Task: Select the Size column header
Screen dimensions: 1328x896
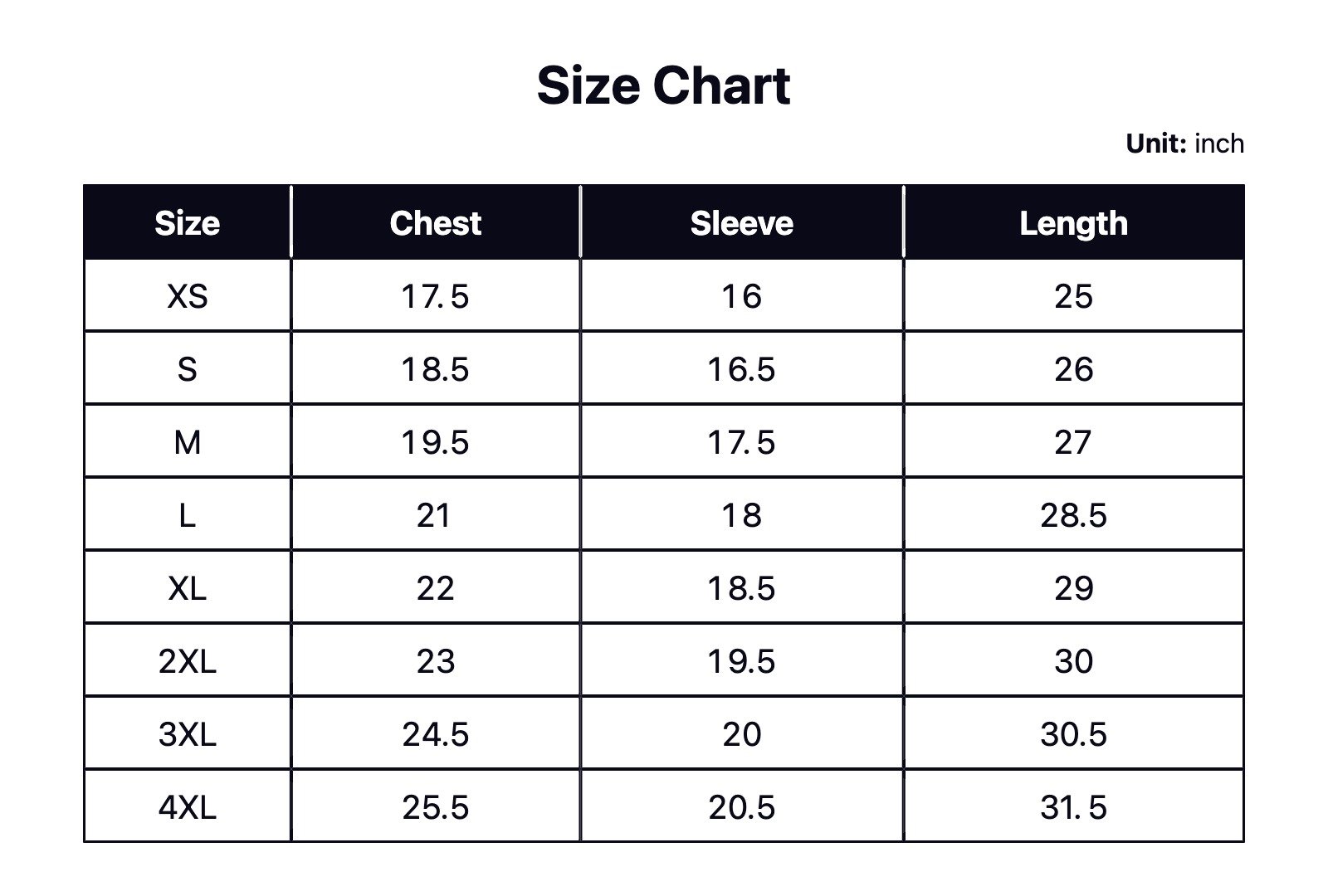Action: (x=188, y=223)
